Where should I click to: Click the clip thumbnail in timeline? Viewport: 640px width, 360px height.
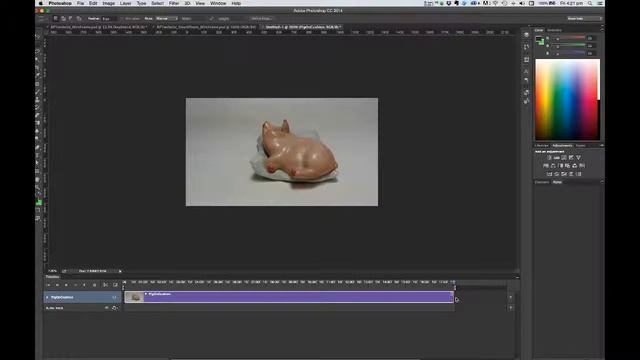pyautogui.click(x=134, y=297)
